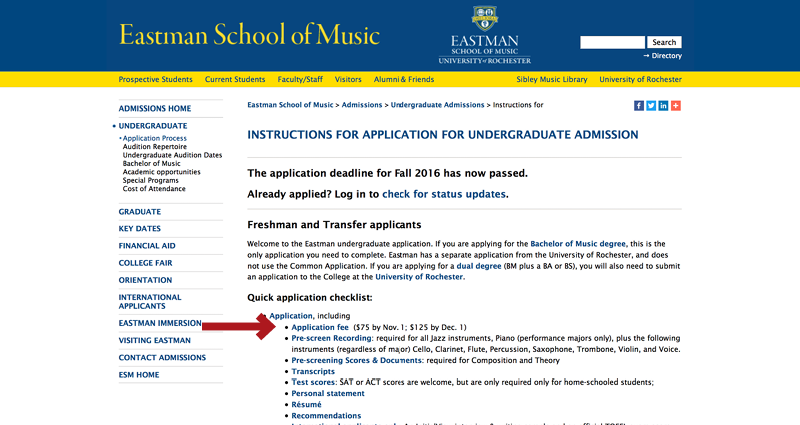Open Graduate sidebar section

point(140,212)
